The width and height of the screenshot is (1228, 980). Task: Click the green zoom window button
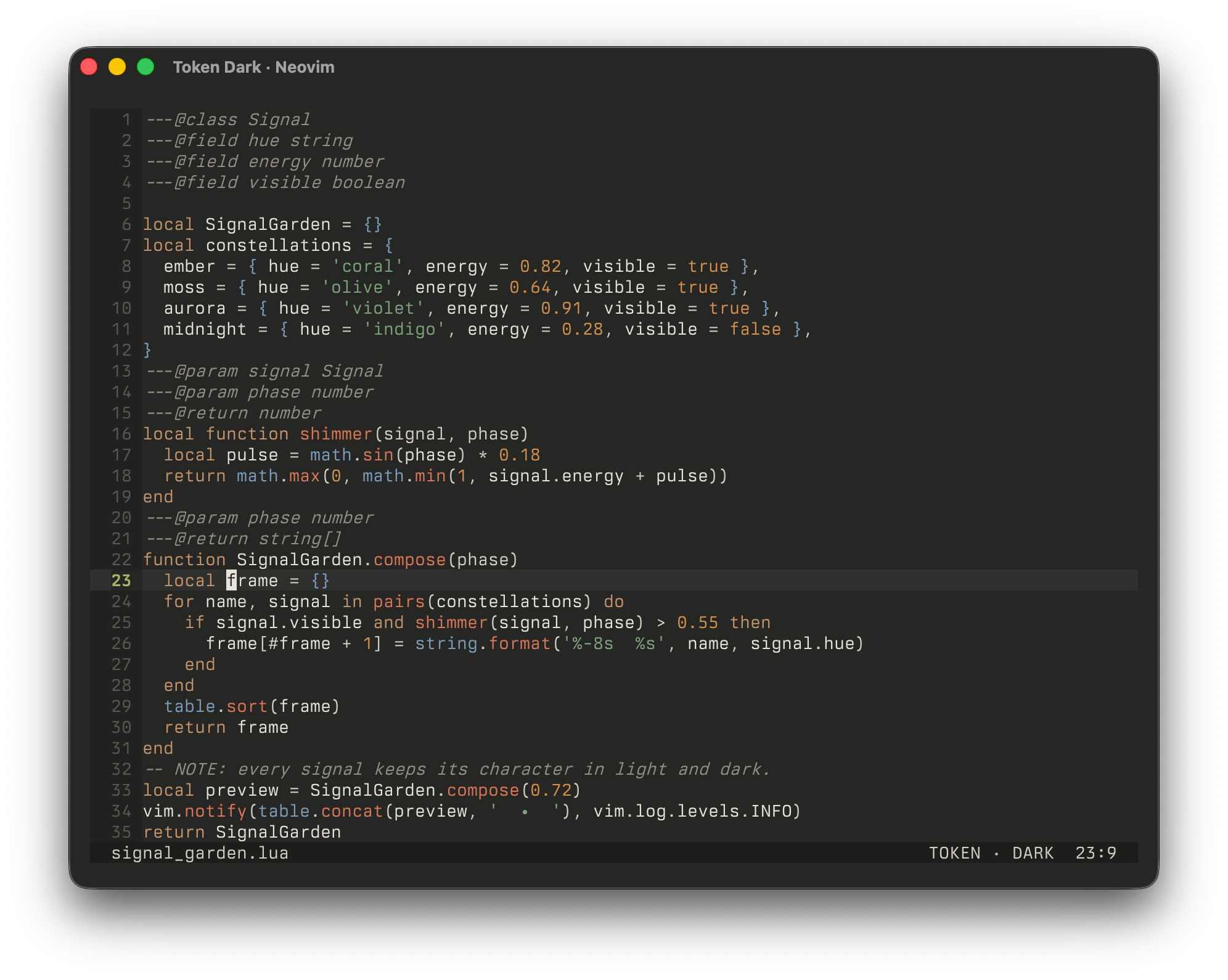(145, 67)
